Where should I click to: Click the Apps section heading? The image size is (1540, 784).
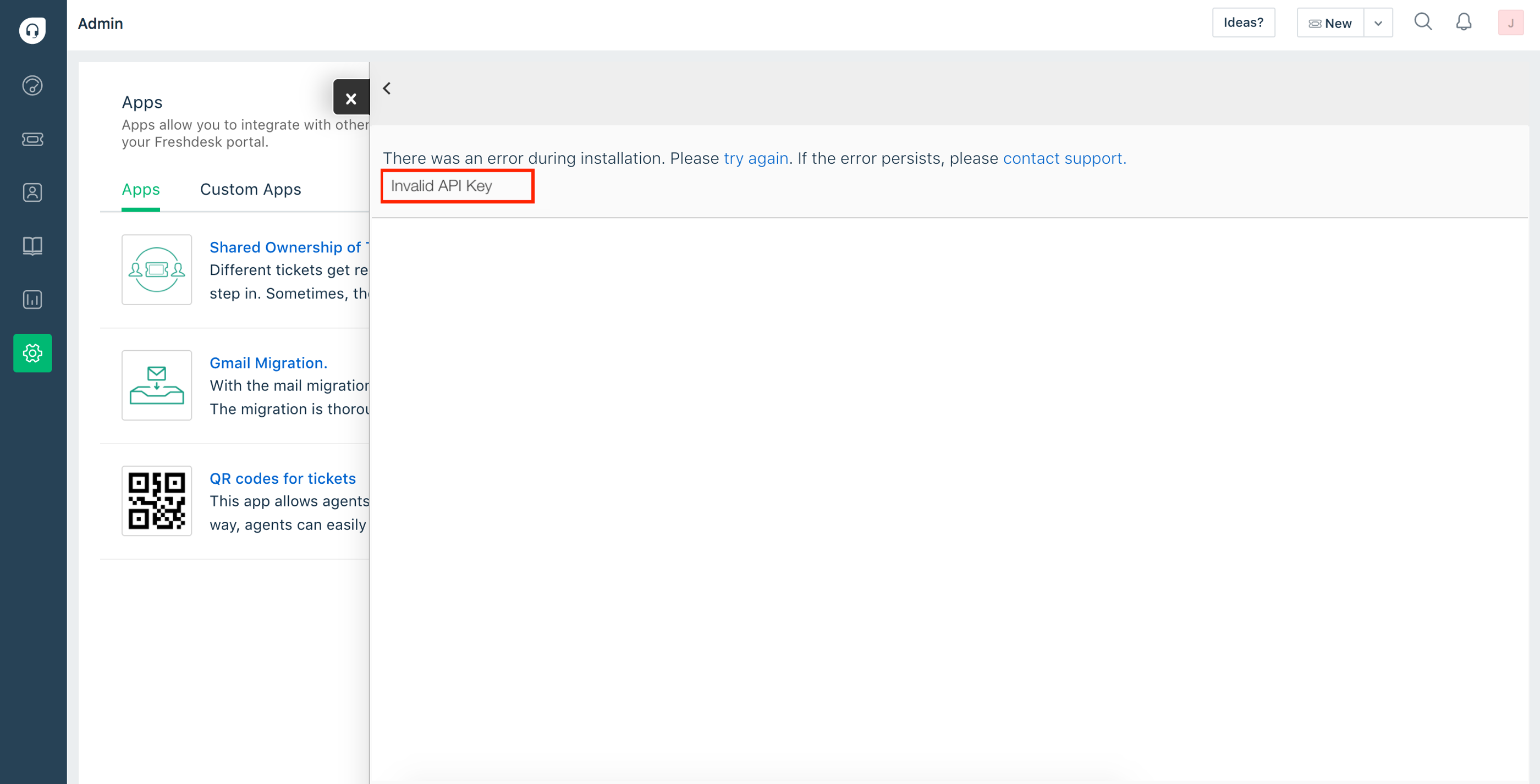[x=142, y=102]
